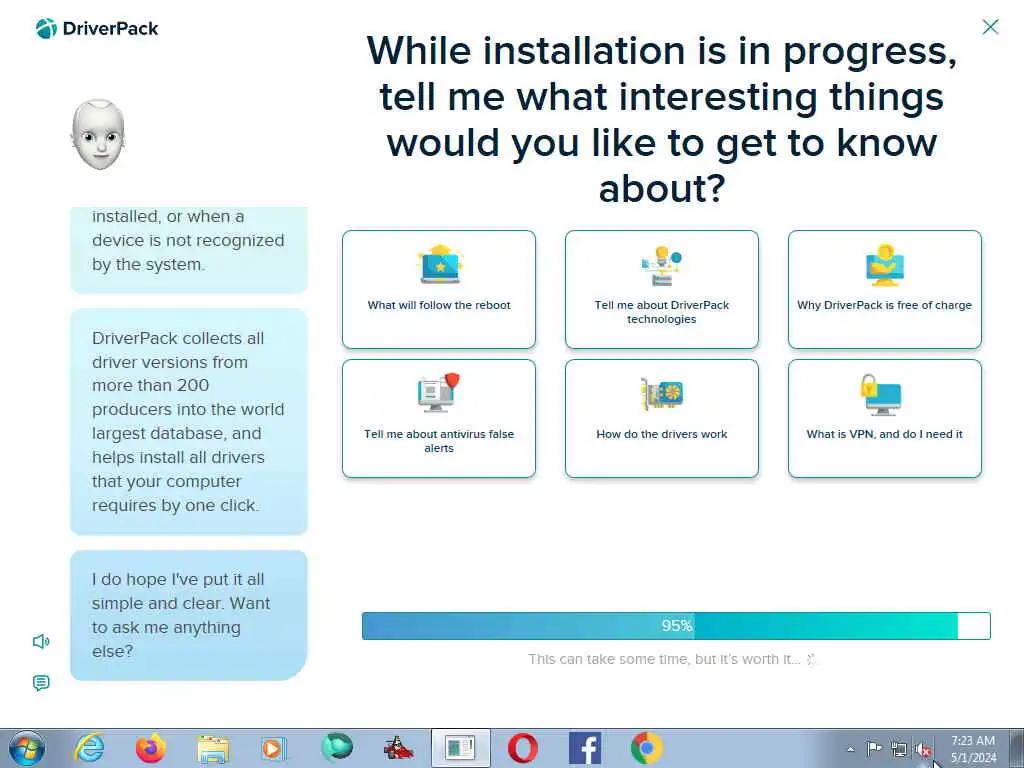The height and width of the screenshot is (768, 1024).
Task: Click the monitor with red shield icon
Action: click(439, 392)
